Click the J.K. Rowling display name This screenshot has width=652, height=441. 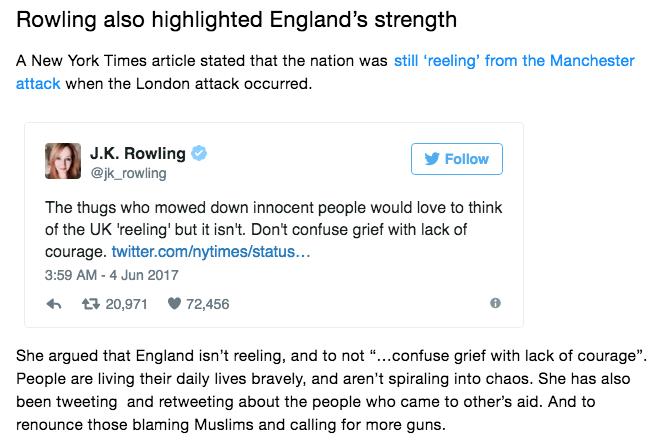point(138,153)
